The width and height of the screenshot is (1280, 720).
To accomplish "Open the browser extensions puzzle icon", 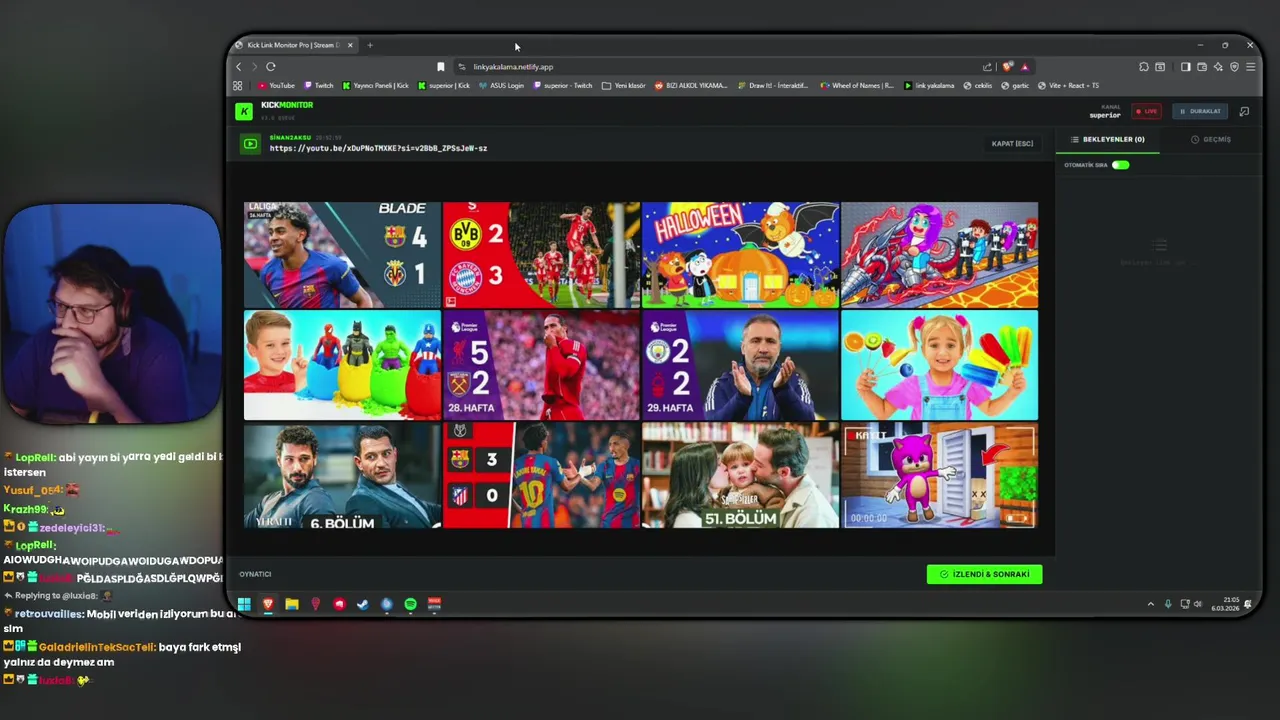I will click(1144, 67).
